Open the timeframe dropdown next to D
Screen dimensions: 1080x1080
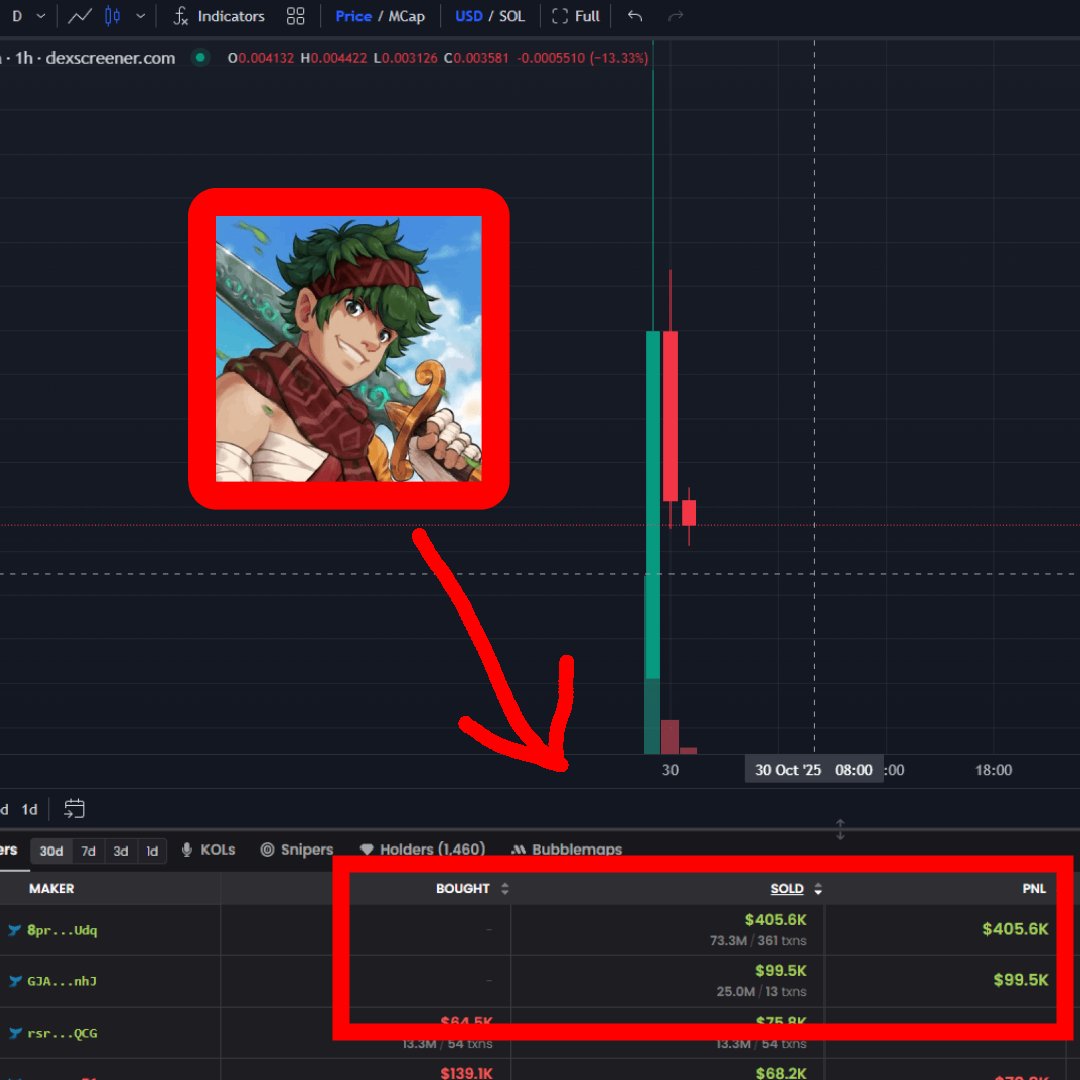41,16
